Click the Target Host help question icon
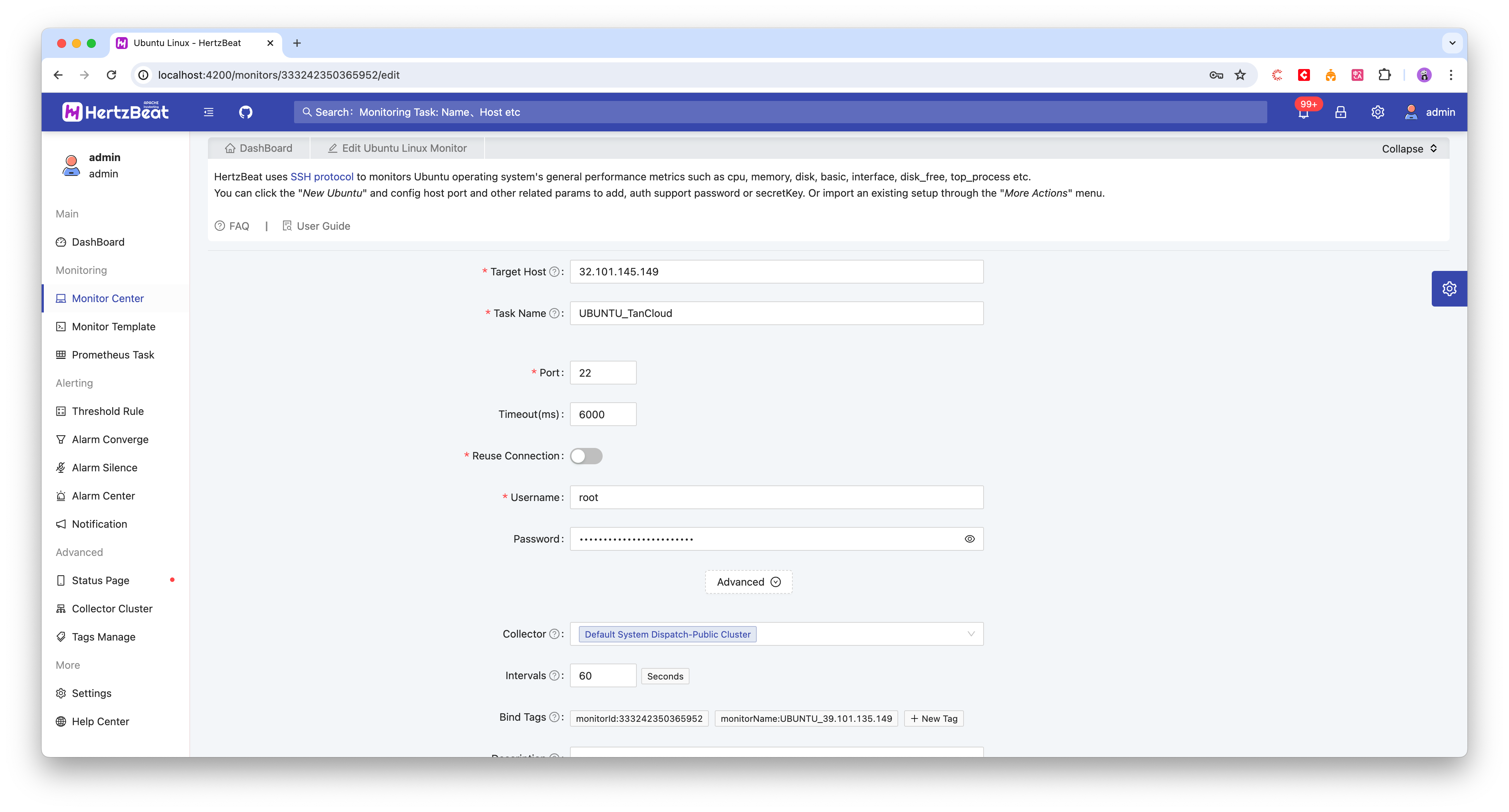 tap(554, 272)
